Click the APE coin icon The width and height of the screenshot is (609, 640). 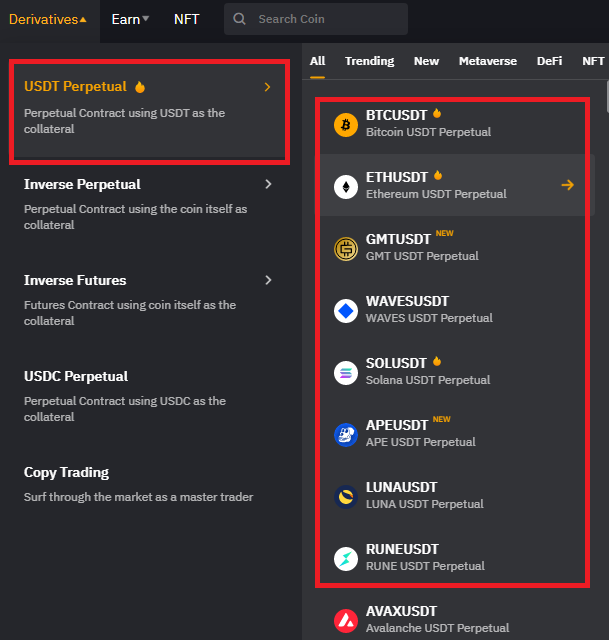[346, 435]
